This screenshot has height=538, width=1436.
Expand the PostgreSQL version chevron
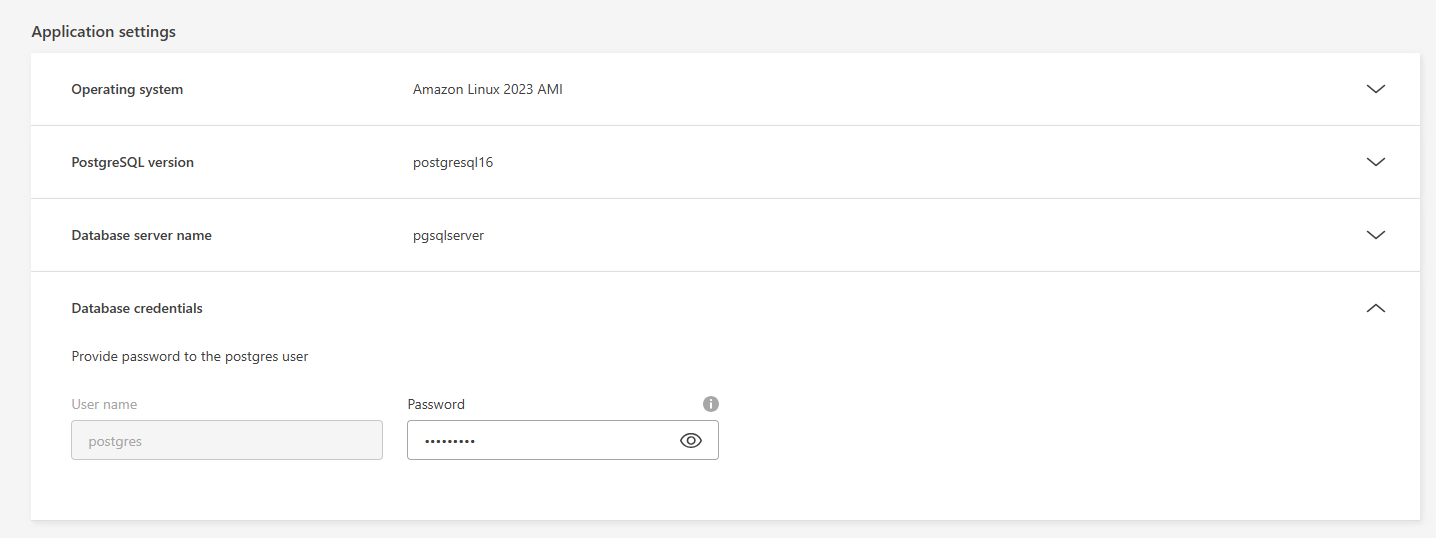coord(1375,162)
